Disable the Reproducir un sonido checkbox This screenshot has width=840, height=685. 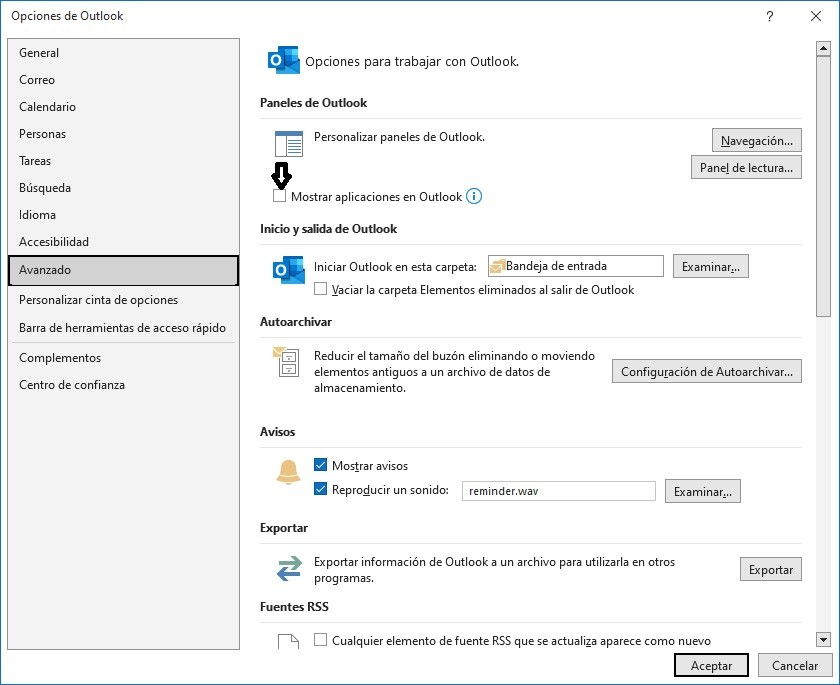tap(321, 490)
